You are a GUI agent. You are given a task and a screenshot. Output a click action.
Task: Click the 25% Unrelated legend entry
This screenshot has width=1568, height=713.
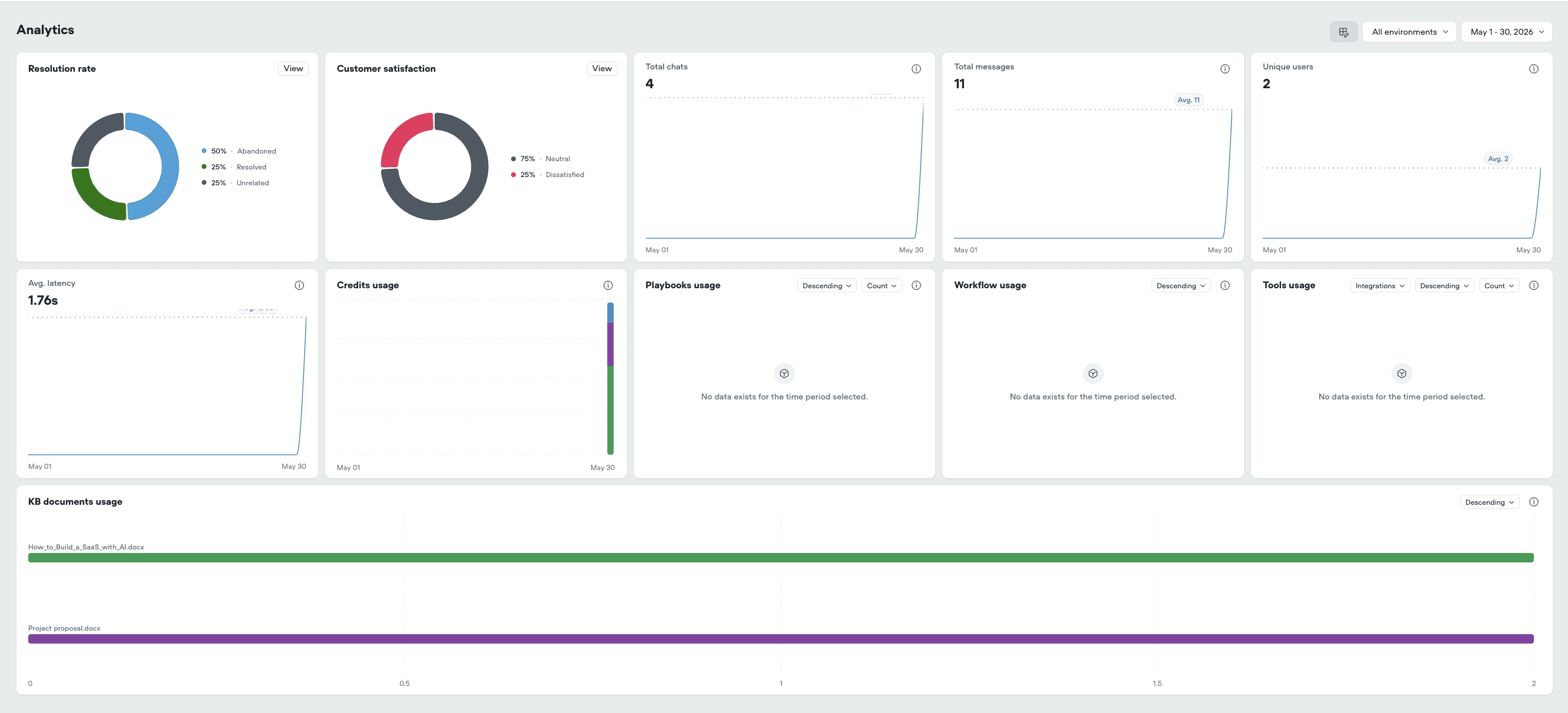pos(235,183)
